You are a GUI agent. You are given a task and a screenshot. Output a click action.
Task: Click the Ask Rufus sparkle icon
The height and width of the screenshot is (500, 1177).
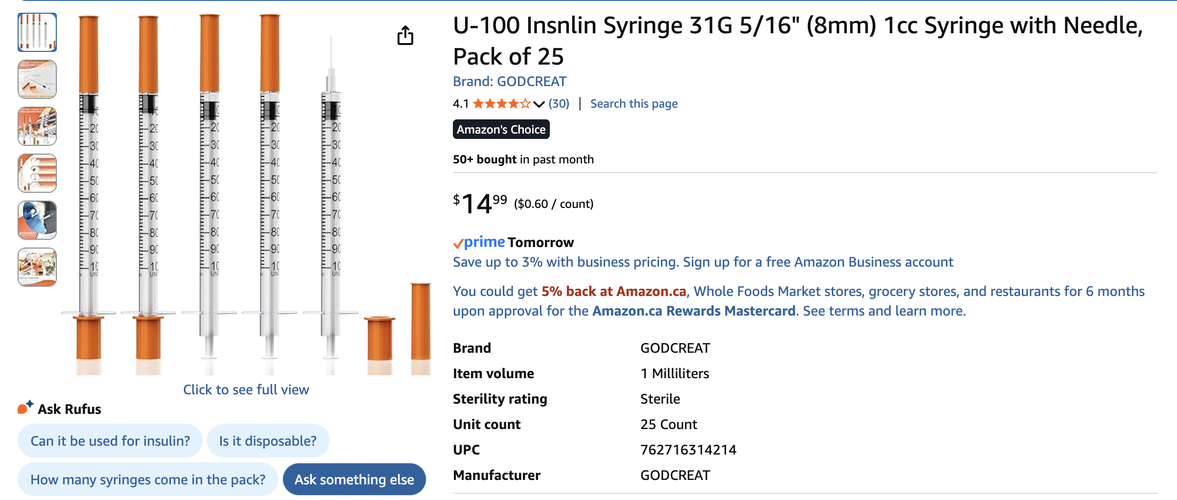[26, 408]
